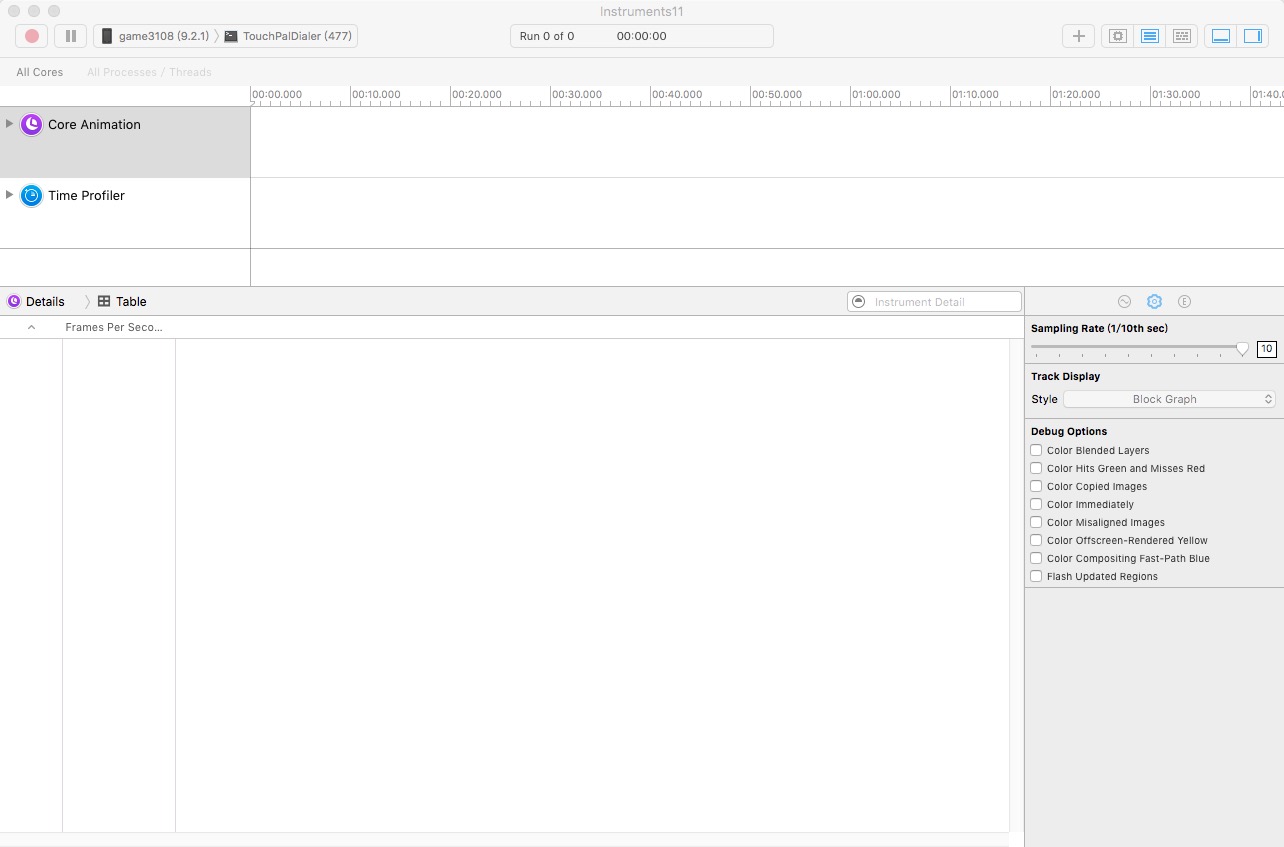Click the purple Core Animation instrument icon
1284x847 pixels.
click(32, 125)
